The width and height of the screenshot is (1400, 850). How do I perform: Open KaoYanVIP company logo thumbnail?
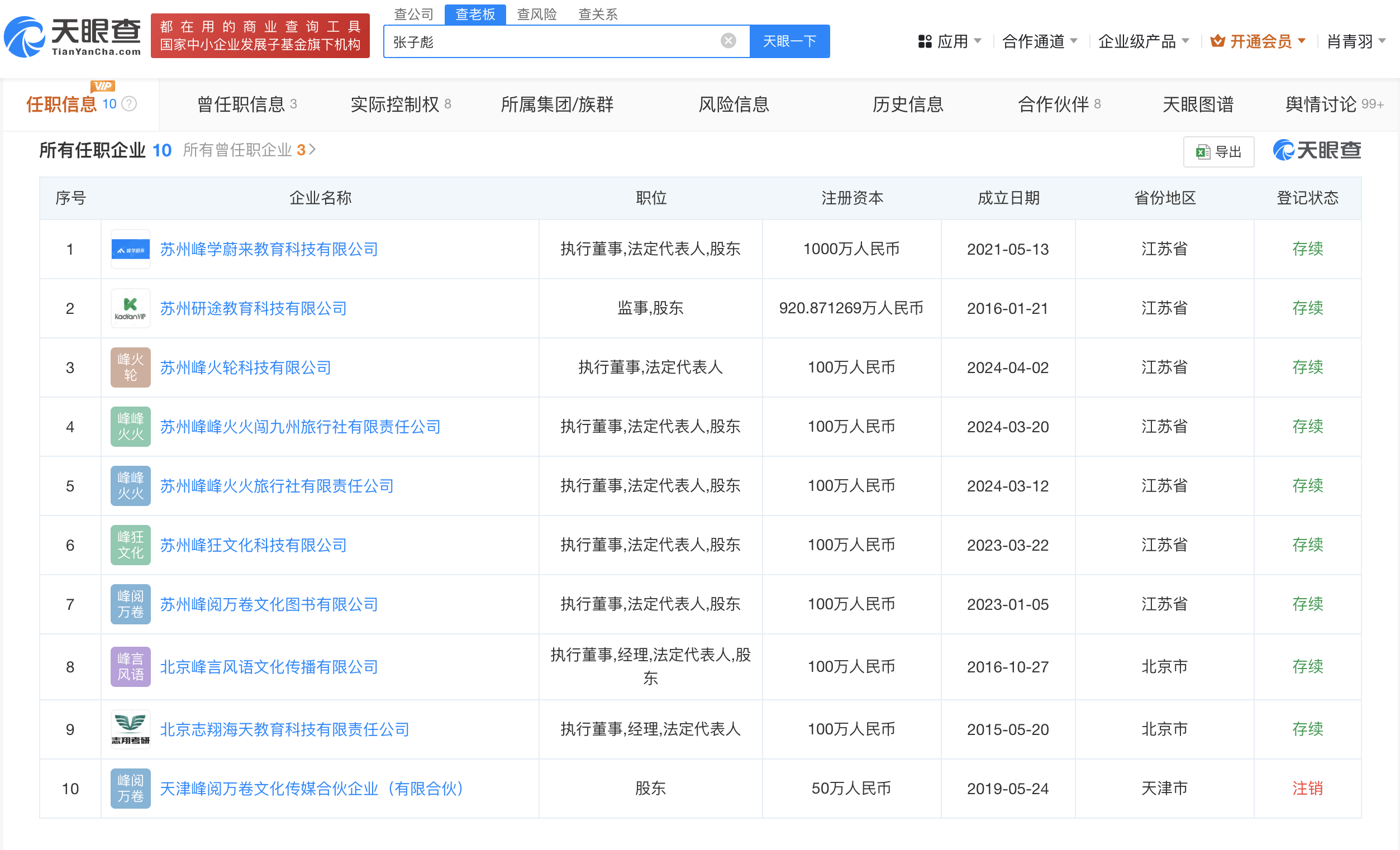131,308
